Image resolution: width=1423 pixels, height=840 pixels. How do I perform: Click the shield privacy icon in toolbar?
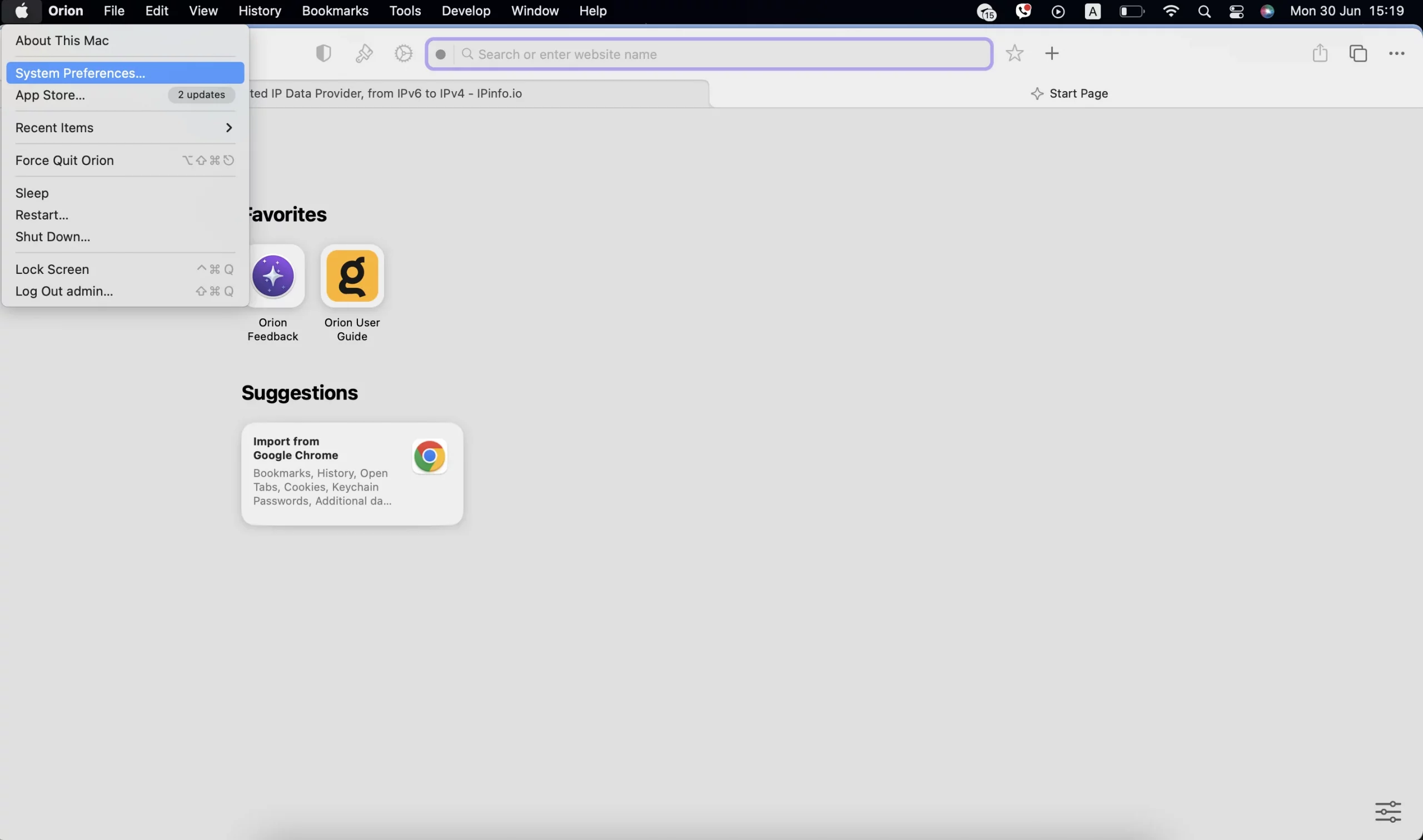tap(324, 54)
